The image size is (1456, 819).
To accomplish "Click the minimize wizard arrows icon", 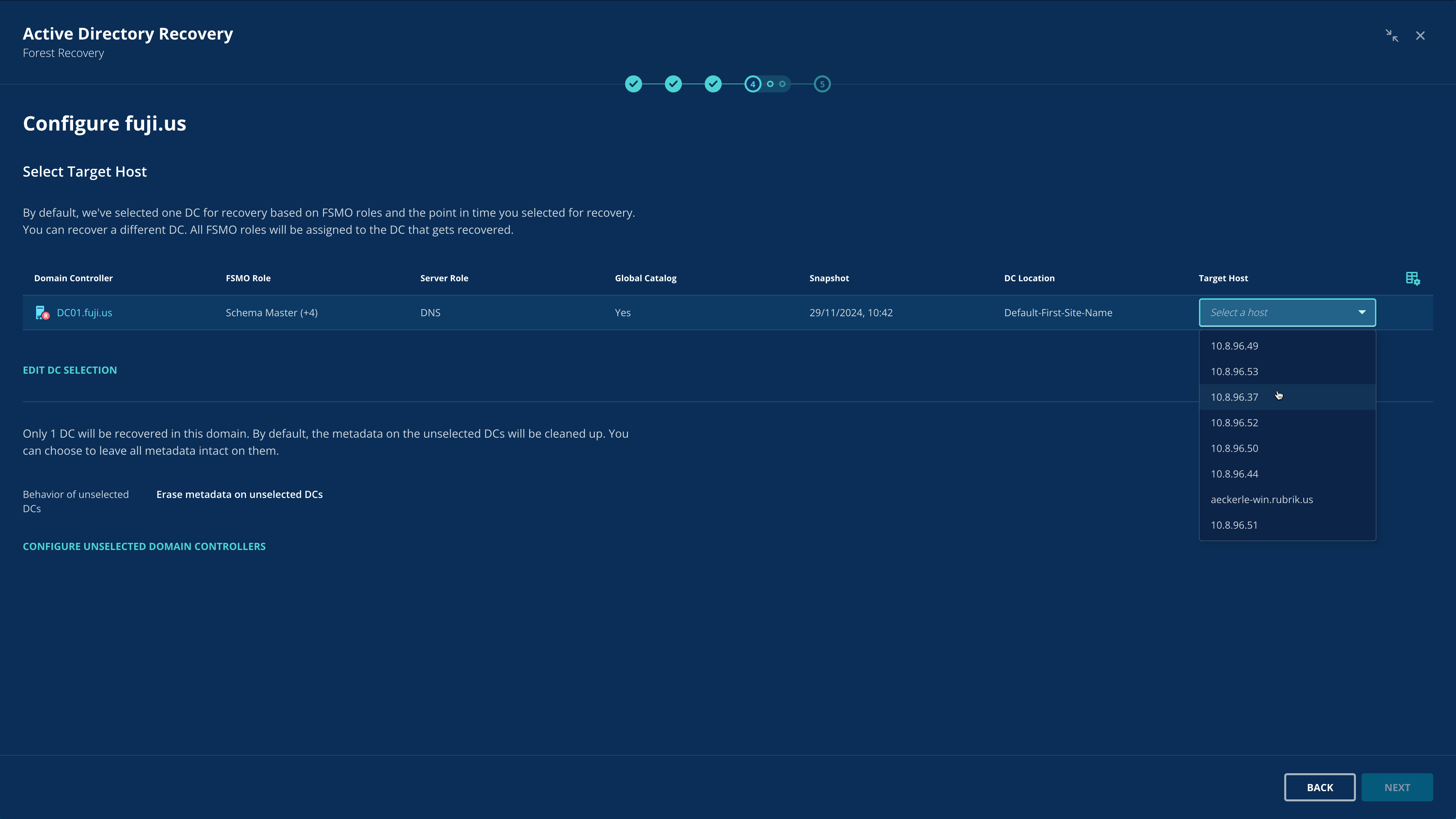I will point(1391,36).
